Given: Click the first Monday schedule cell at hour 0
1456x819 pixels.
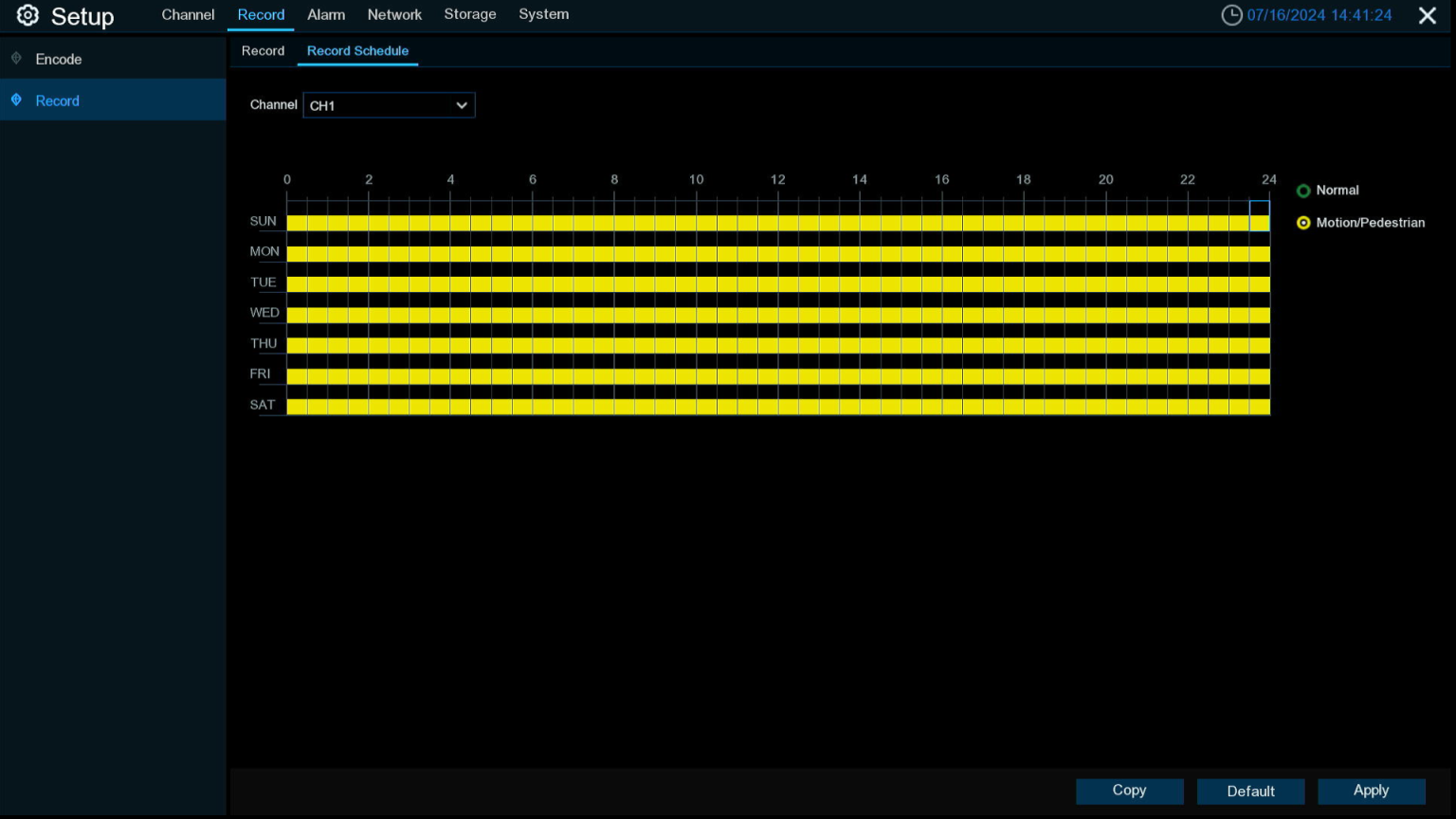Looking at the screenshot, I should pos(297,253).
